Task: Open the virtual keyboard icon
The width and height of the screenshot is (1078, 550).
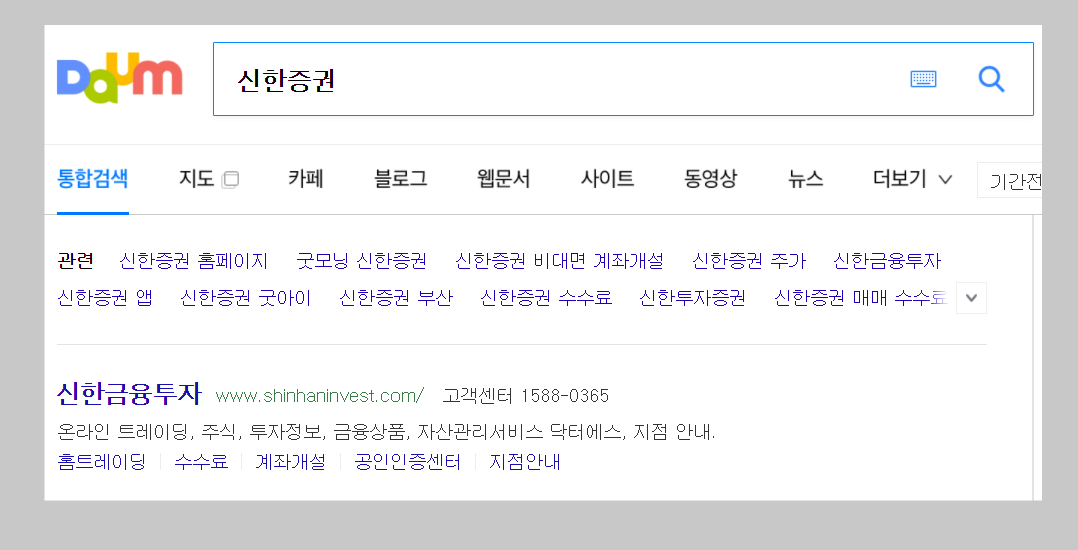Action: [923, 79]
